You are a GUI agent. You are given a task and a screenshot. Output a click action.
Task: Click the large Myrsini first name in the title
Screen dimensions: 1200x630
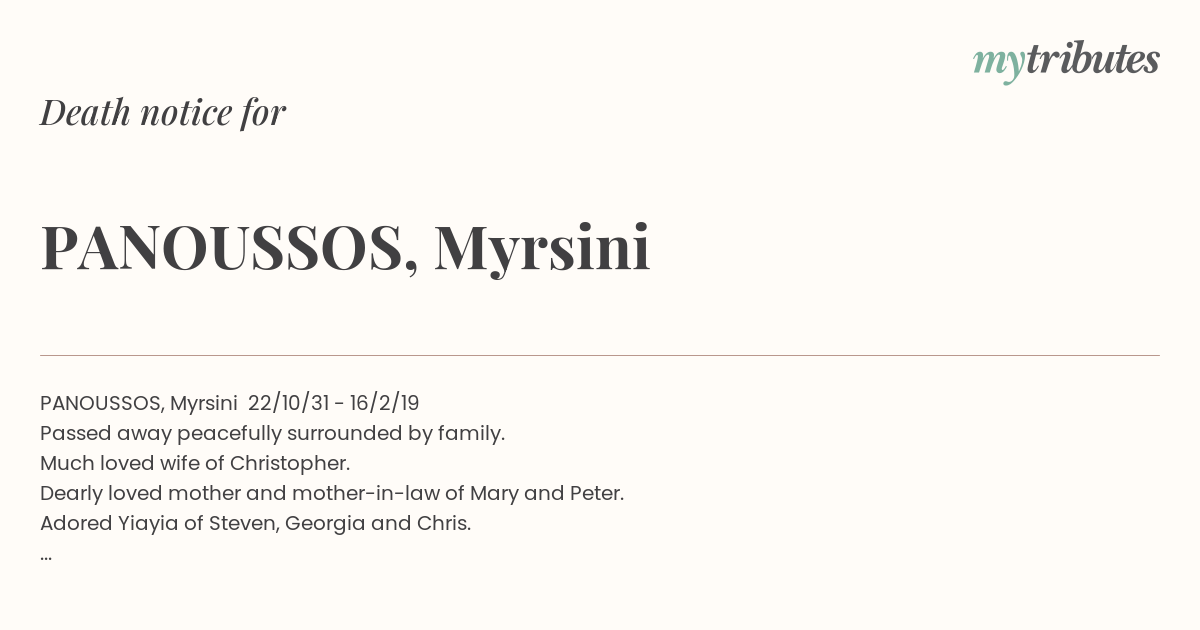[542, 250]
